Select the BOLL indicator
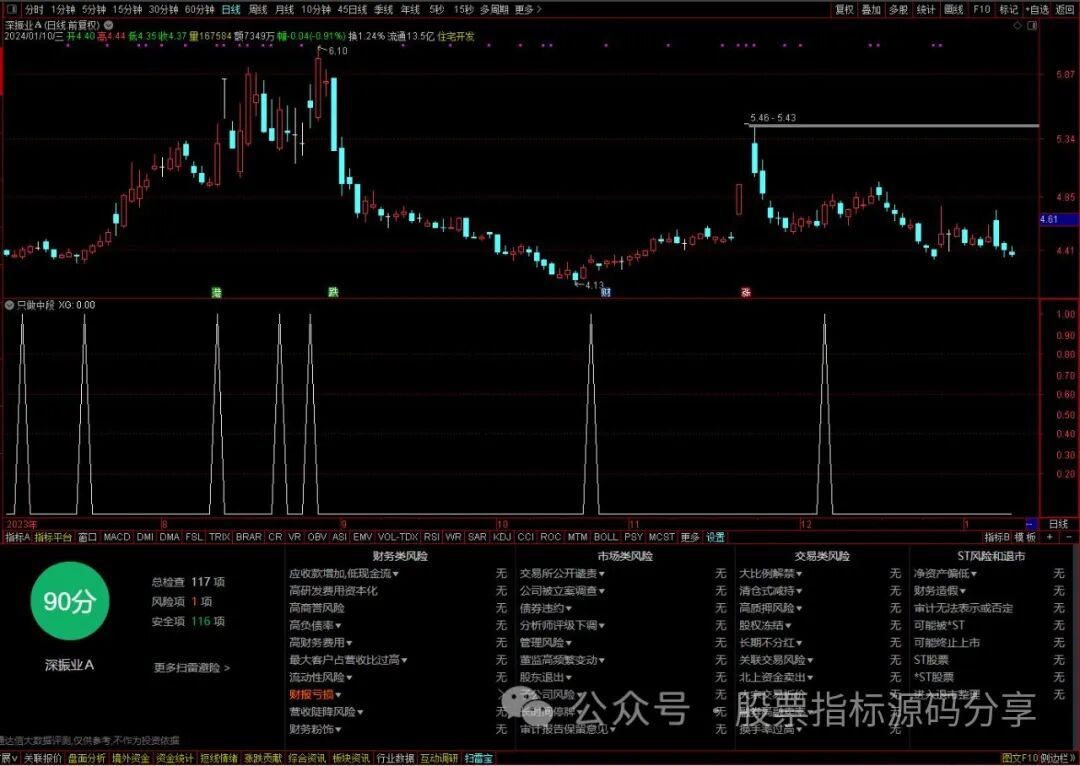This screenshot has width=1080, height=766. click(605, 537)
